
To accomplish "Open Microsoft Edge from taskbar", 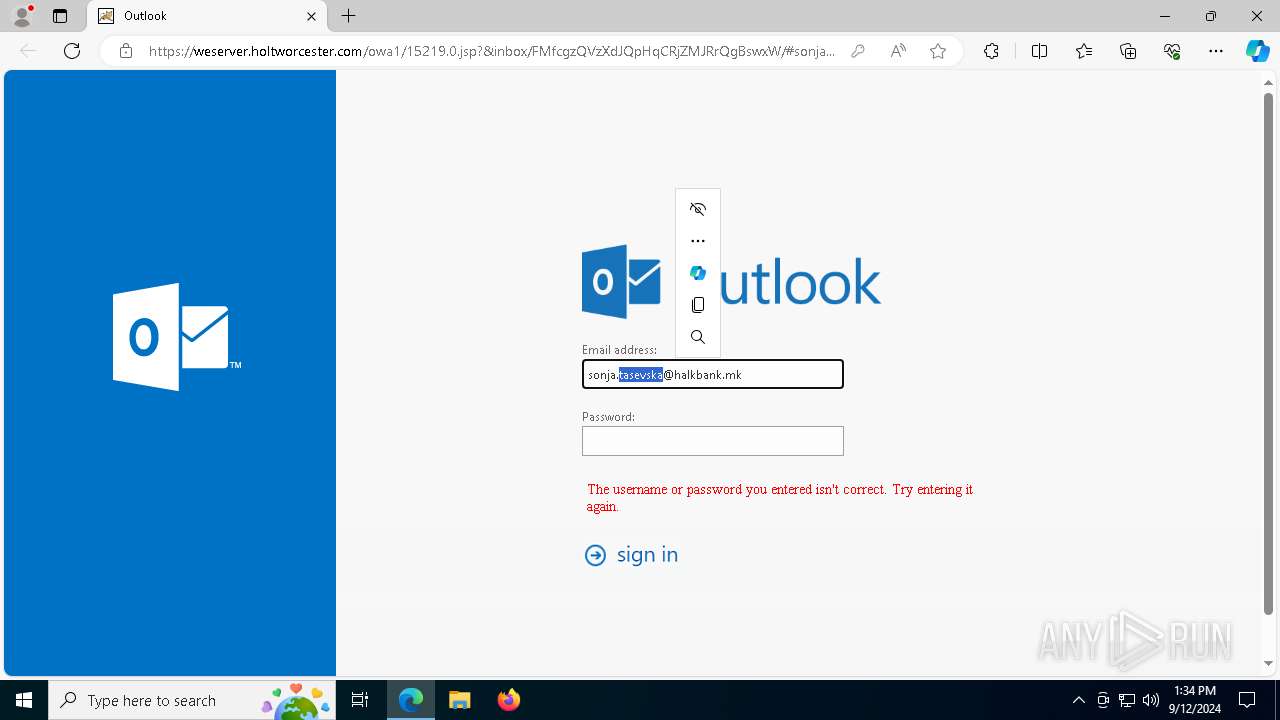I will (411, 700).
